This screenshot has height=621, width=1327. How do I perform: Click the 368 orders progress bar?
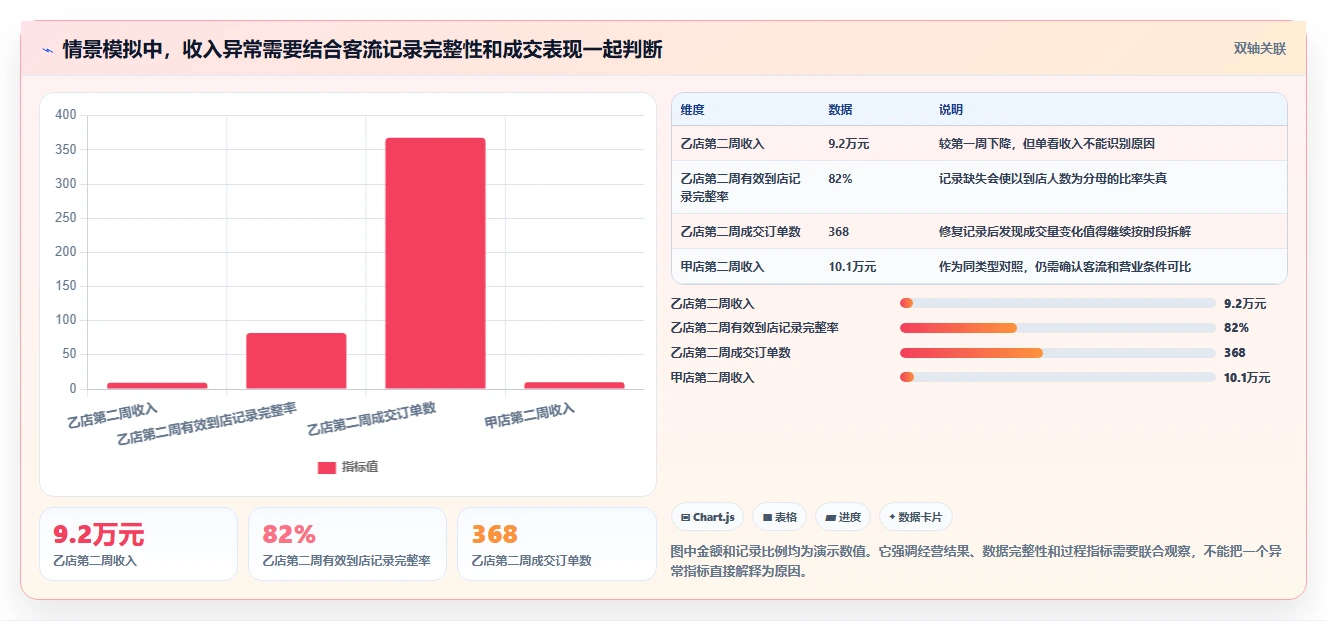pyautogui.click(x=1058, y=353)
